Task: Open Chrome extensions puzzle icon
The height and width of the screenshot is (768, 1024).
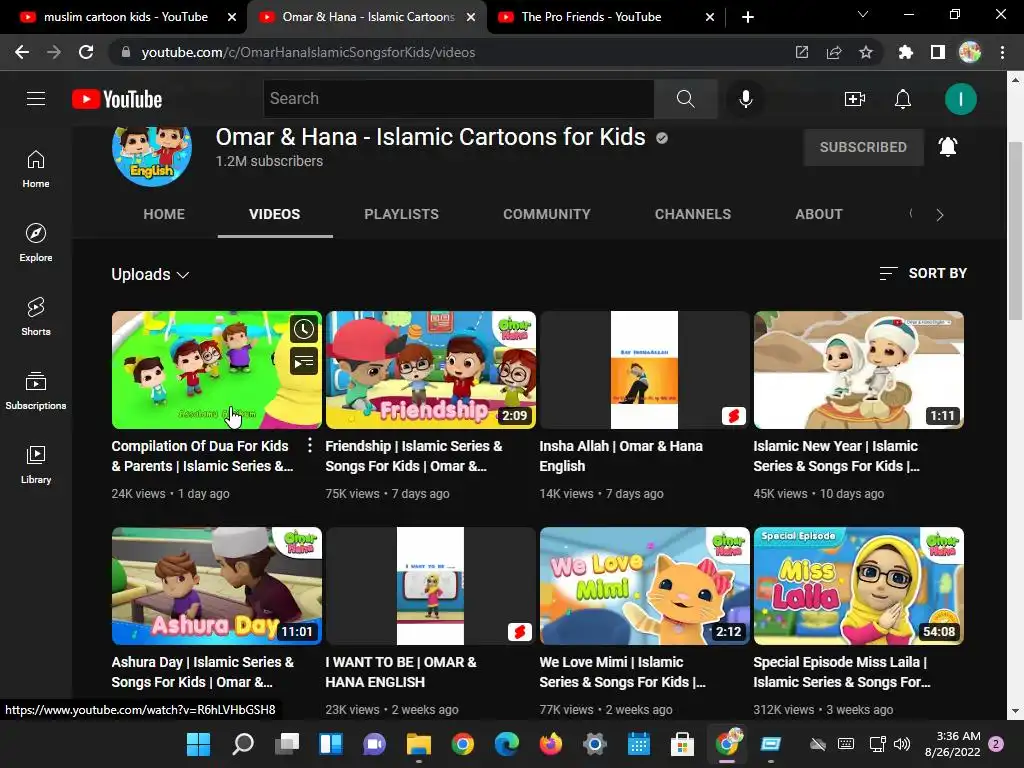Action: (905, 52)
